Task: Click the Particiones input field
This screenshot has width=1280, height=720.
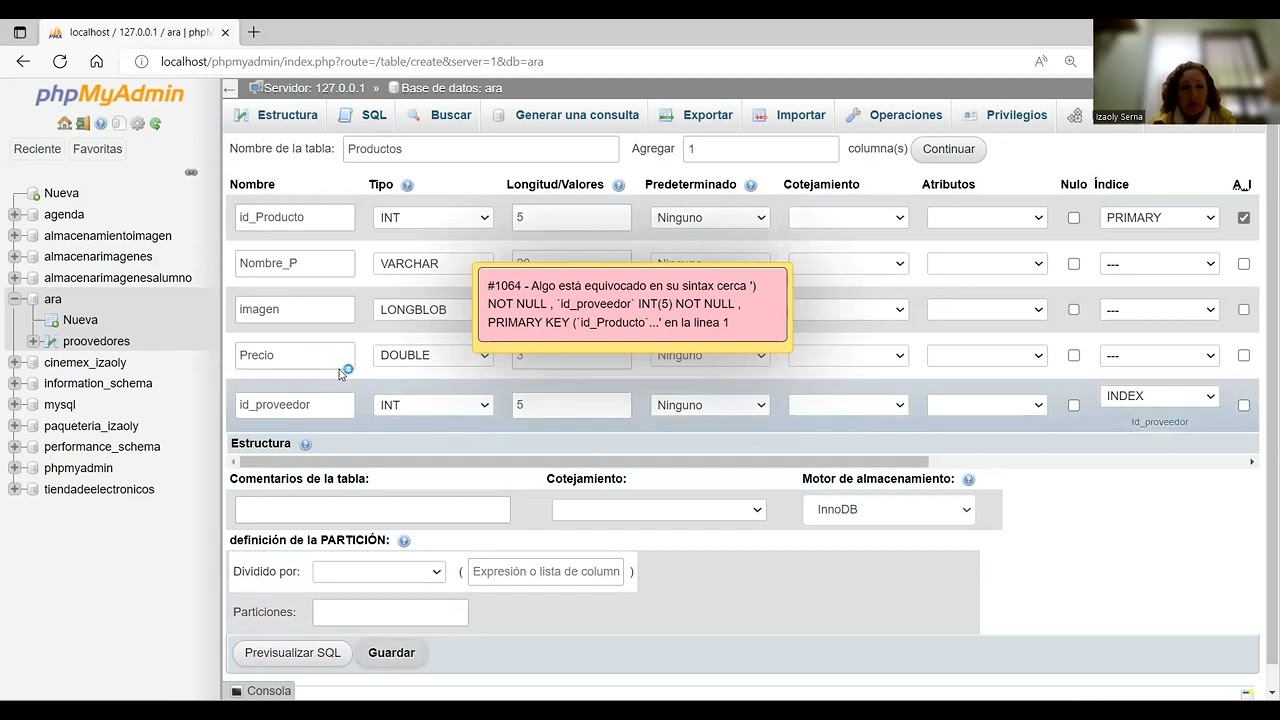Action: pos(390,612)
